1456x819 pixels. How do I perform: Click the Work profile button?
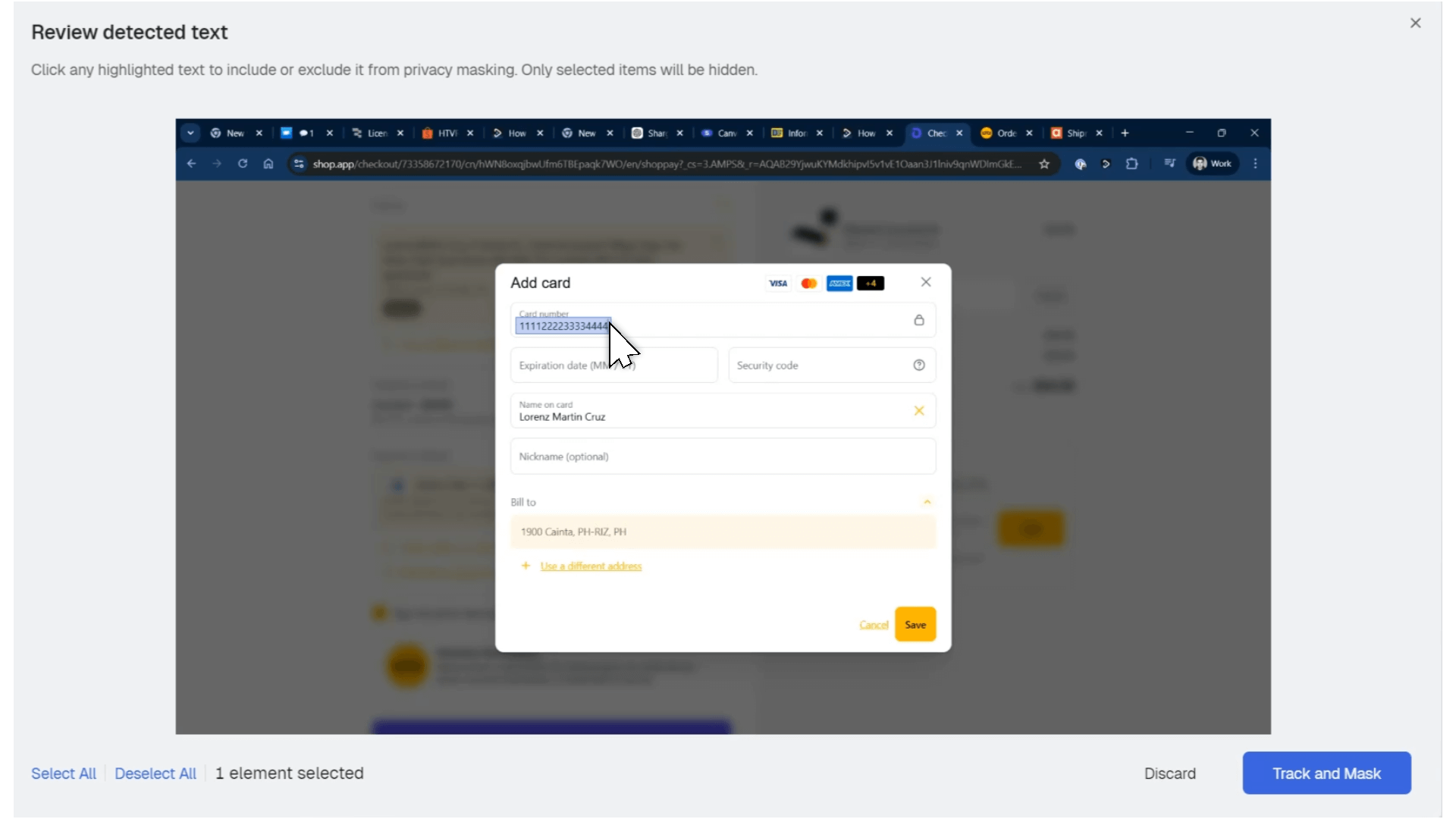(1212, 164)
